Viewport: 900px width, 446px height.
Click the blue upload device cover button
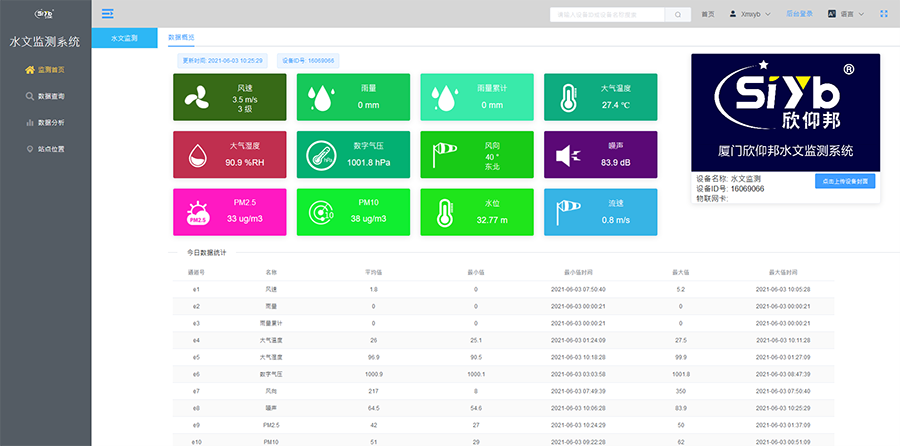tap(845, 181)
